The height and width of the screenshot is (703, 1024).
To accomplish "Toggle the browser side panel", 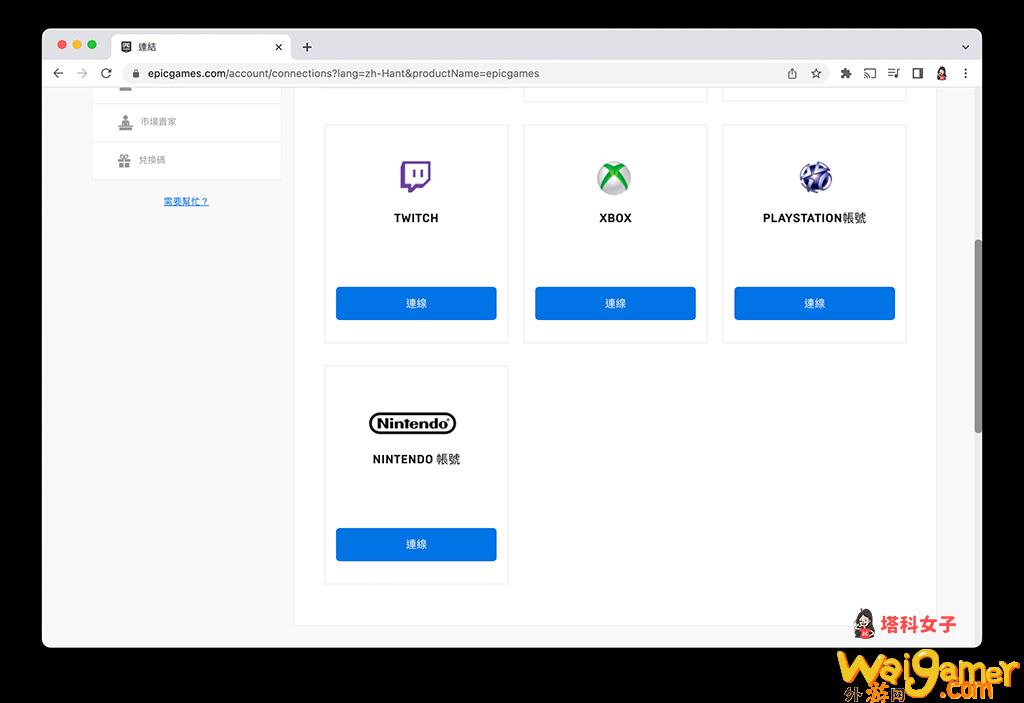I will pos(918,73).
